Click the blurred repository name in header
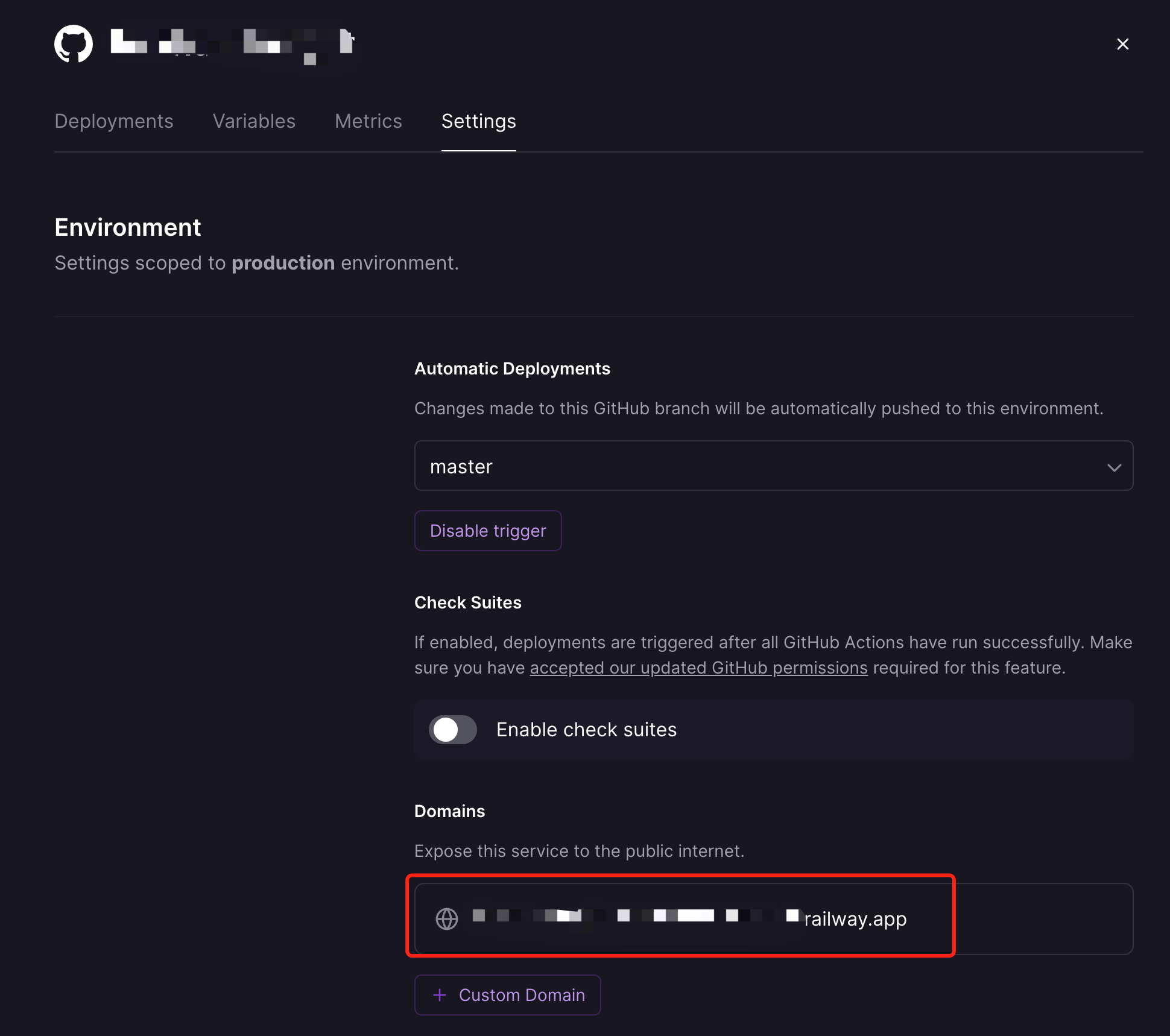 (x=233, y=45)
